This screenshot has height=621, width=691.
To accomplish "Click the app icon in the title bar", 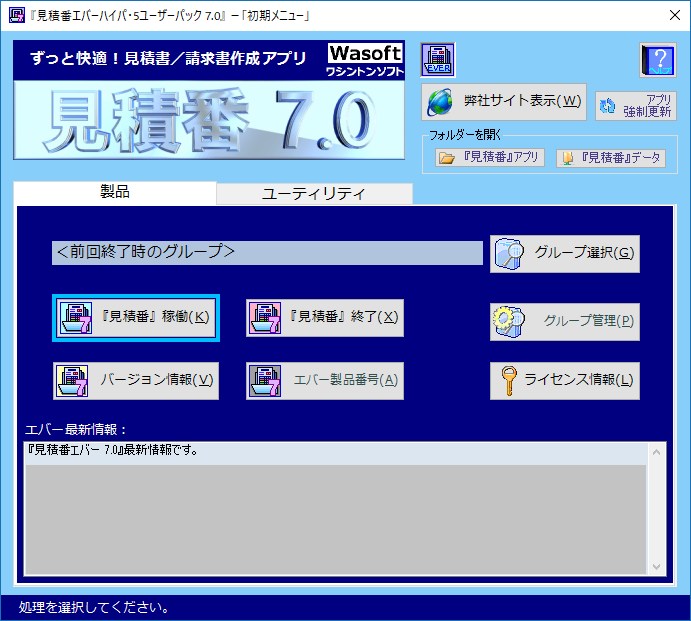I will 17,15.
